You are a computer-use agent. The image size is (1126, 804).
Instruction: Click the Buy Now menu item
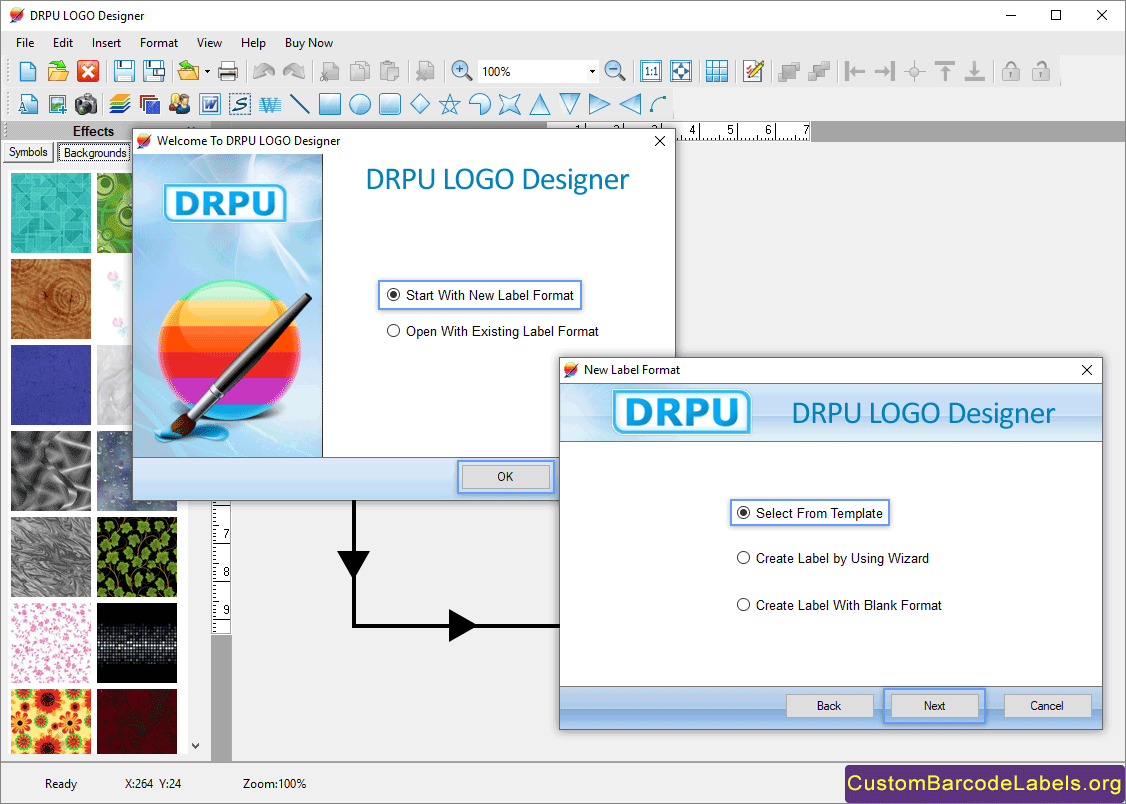309,43
